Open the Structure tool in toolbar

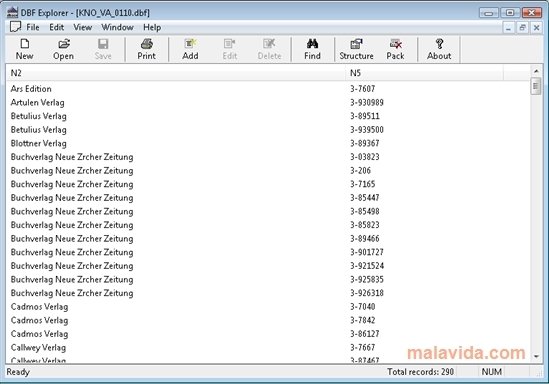click(x=356, y=49)
